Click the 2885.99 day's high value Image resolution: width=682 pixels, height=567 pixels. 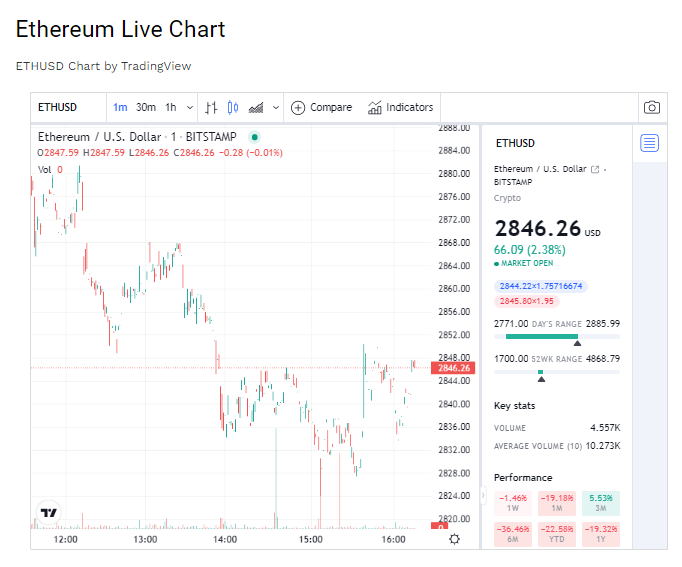603,324
